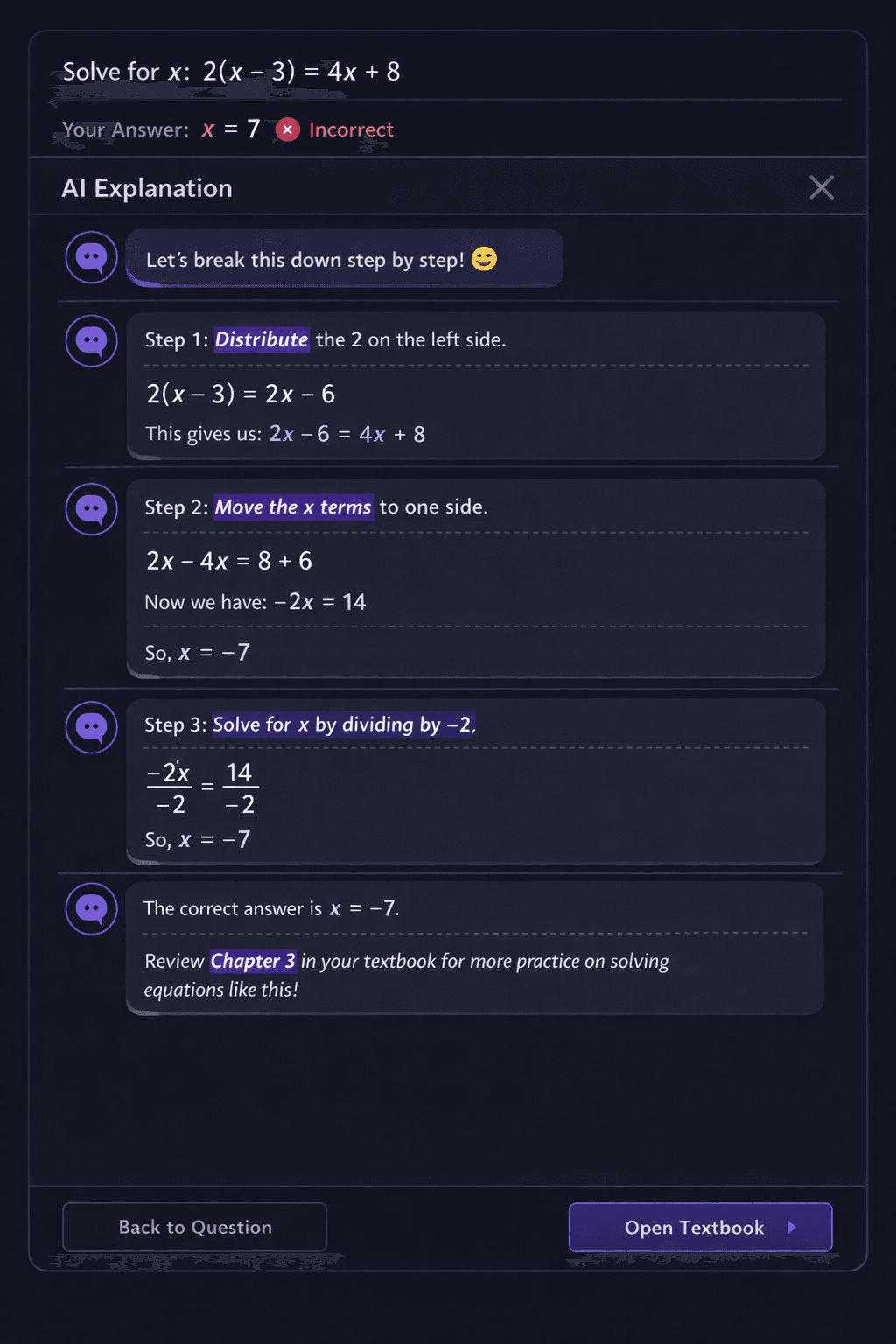Return using the Back to Question button
Image resolution: width=896 pixels, height=1344 pixels.
point(193,1227)
